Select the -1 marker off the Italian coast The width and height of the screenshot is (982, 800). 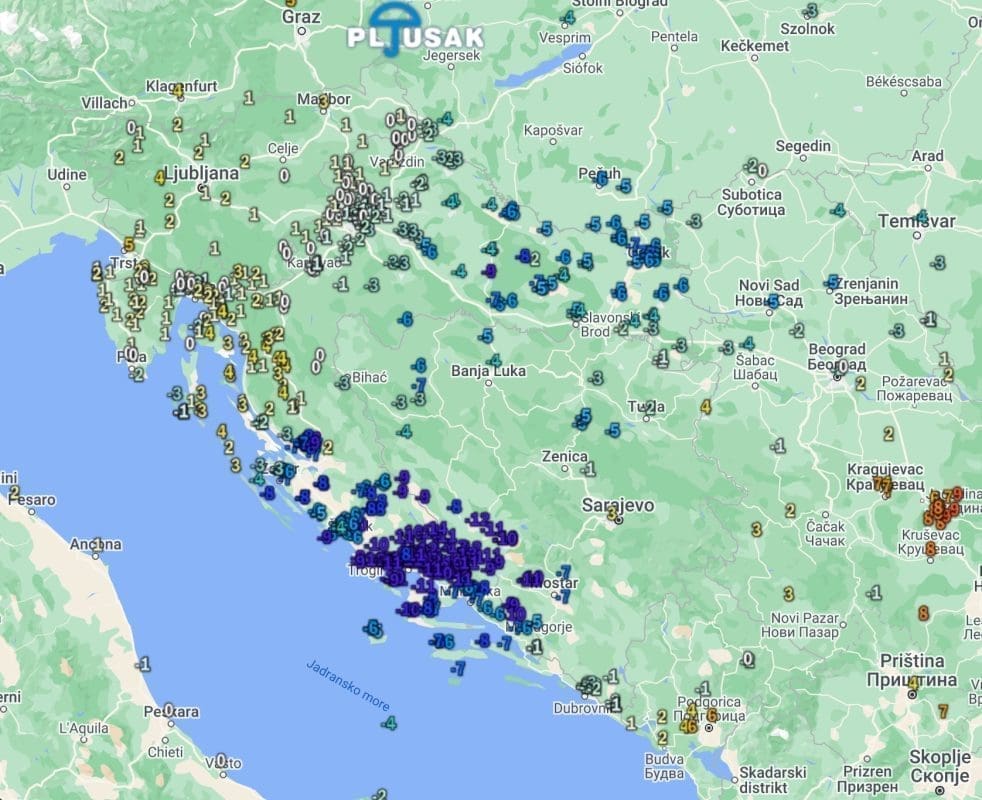click(144, 664)
